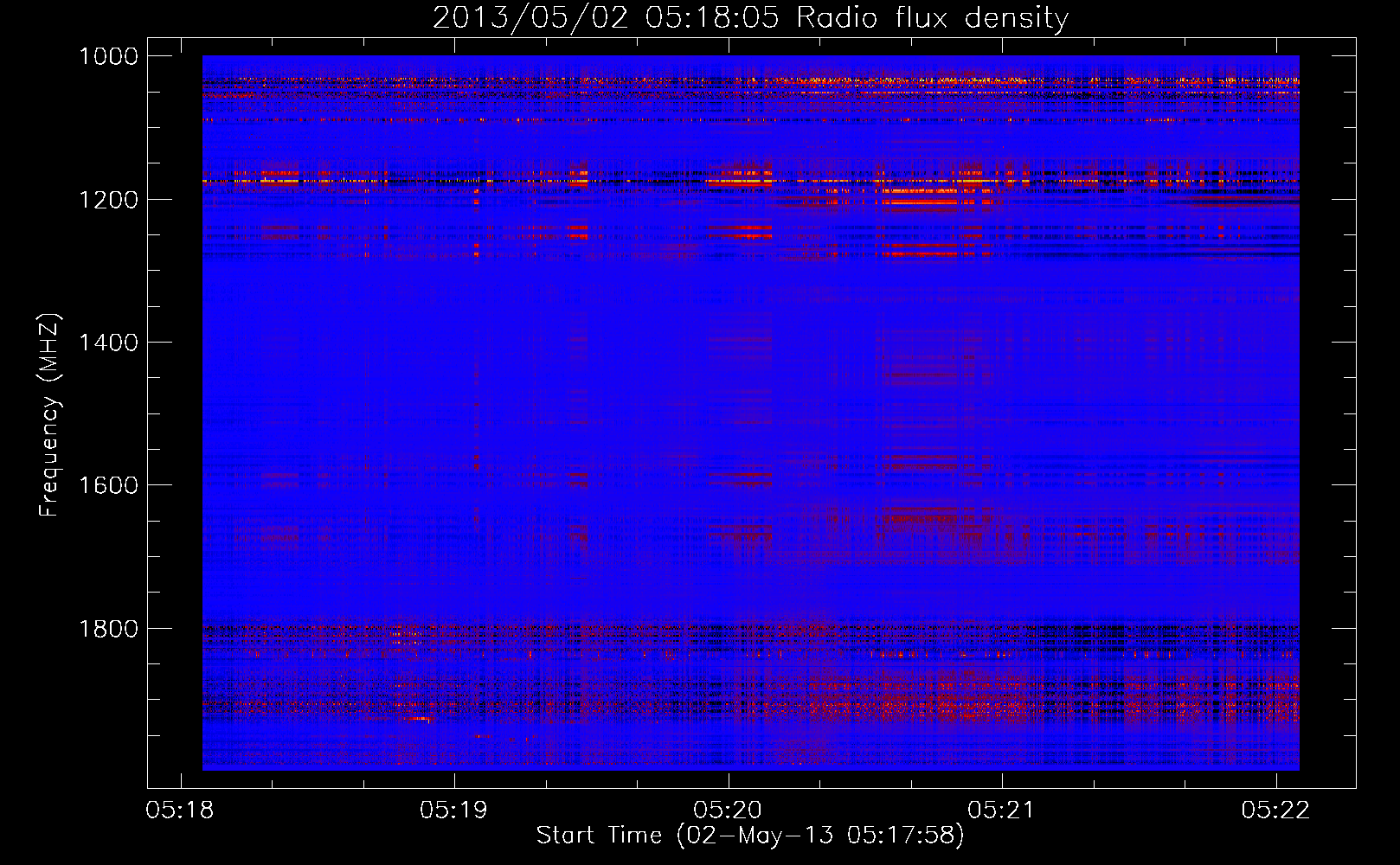Image resolution: width=1400 pixels, height=865 pixels.
Task: Click the 05:21 time tick label
Action: [1002, 811]
